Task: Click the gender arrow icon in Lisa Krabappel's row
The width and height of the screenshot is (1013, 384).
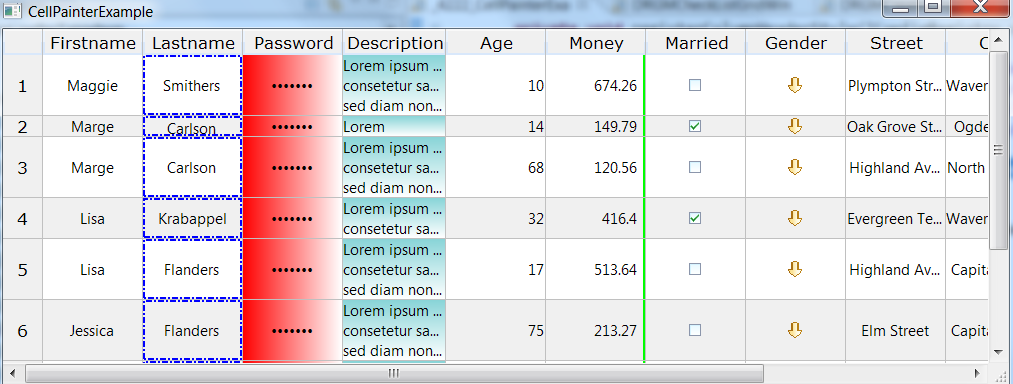Action: (x=795, y=219)
